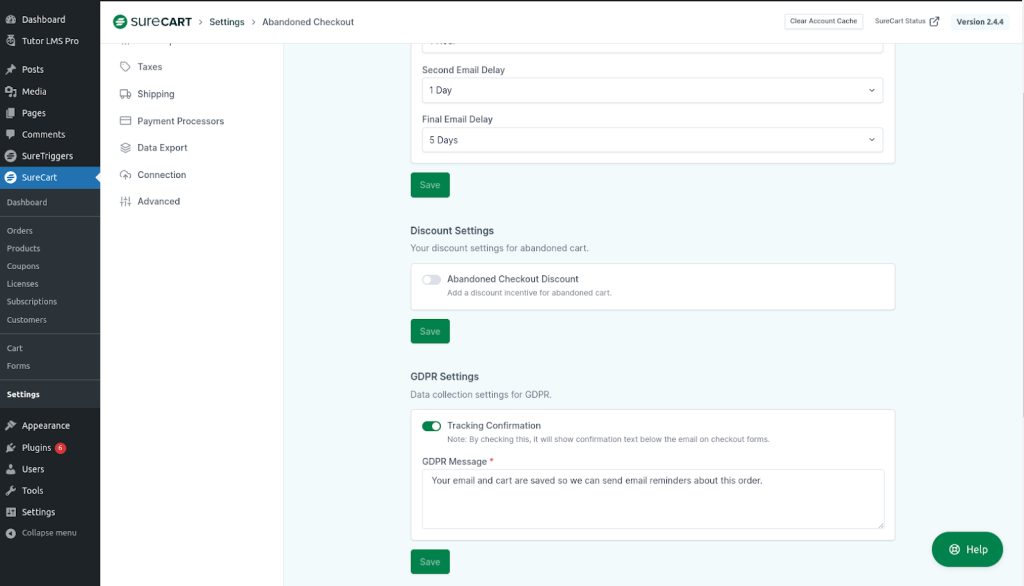Click the Payment Processors card icon
This screenshot has width=1024, height=586.
click(125, 121)
